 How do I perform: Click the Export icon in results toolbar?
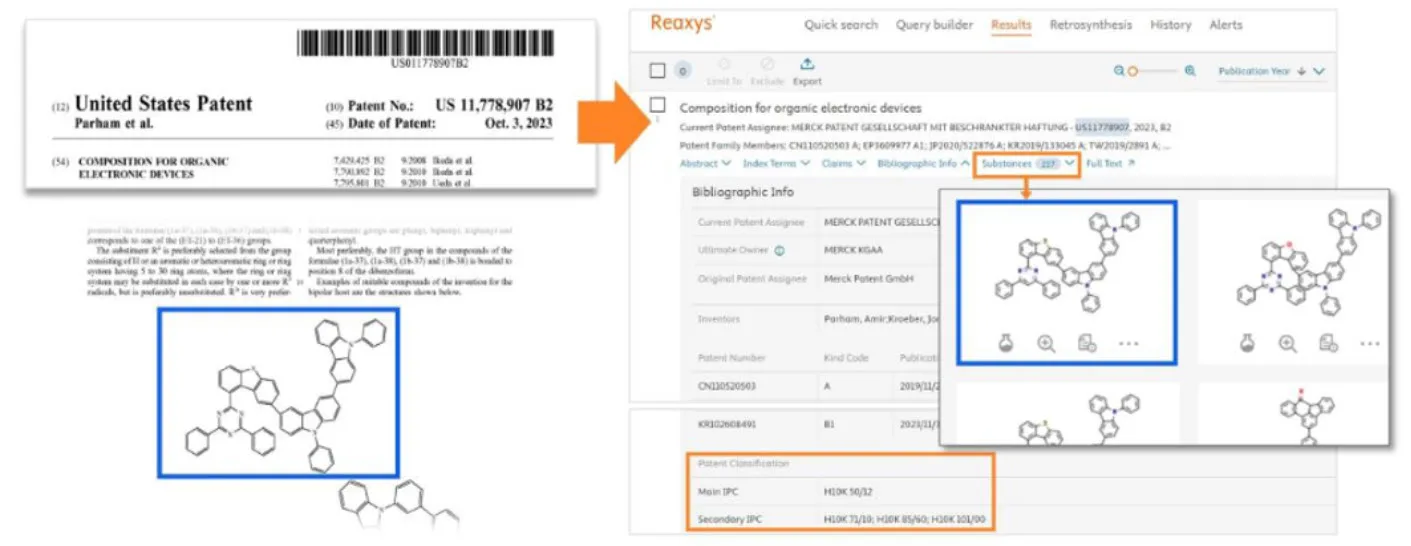(x=807, y=65)
